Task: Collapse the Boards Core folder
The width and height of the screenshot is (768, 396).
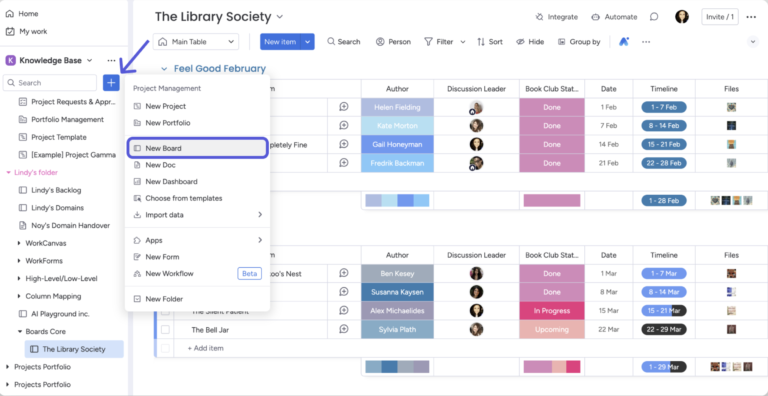Action: pos(19,331)
